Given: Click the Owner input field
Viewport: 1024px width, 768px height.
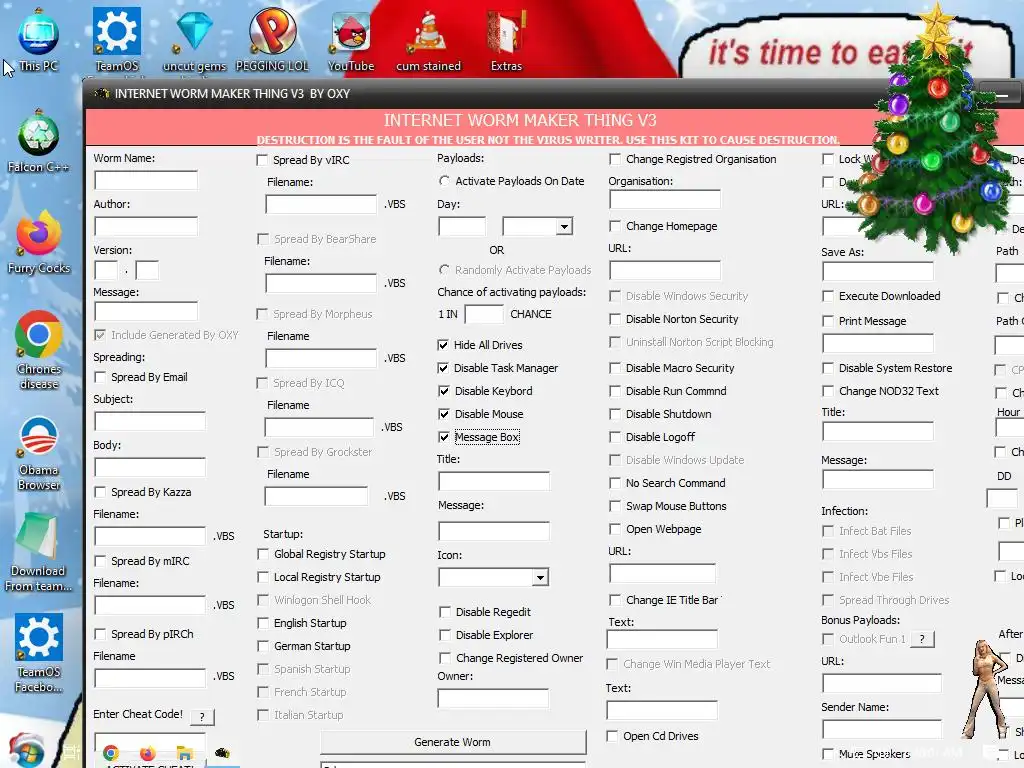Looking at the screenshot, I should pyautogui.click(x=493, y=698).
